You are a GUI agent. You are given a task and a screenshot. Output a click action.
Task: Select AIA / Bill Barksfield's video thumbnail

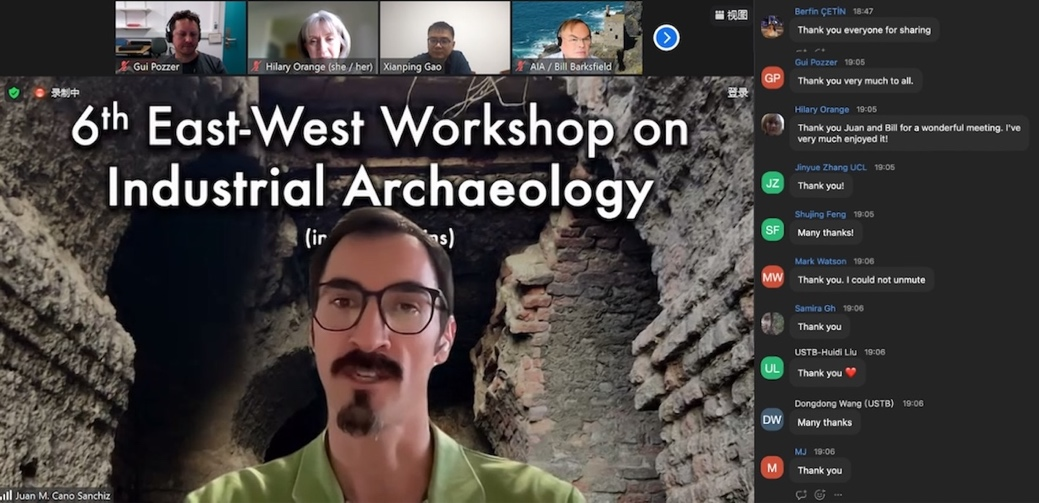click(x=577, y=37)
